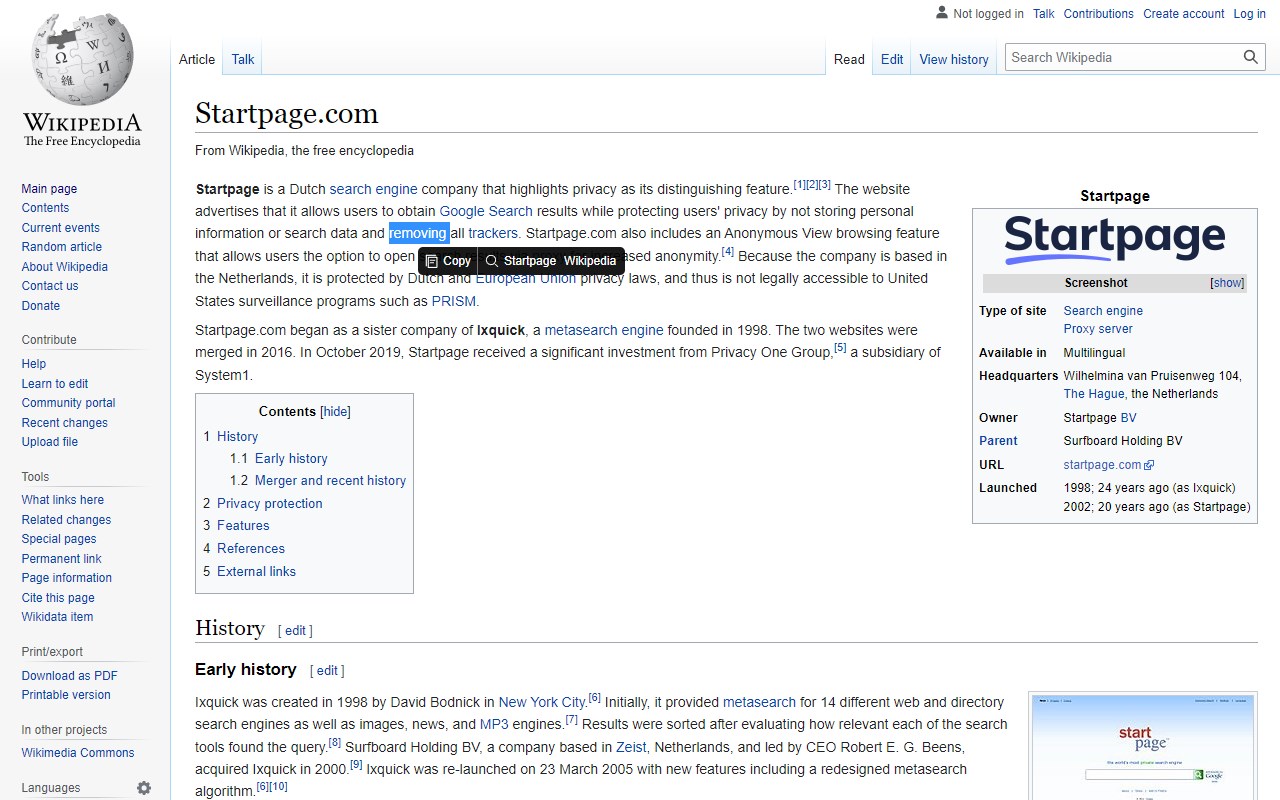Screen dimensions: 1280x800
Task: Open Current events
Action: 61,228
